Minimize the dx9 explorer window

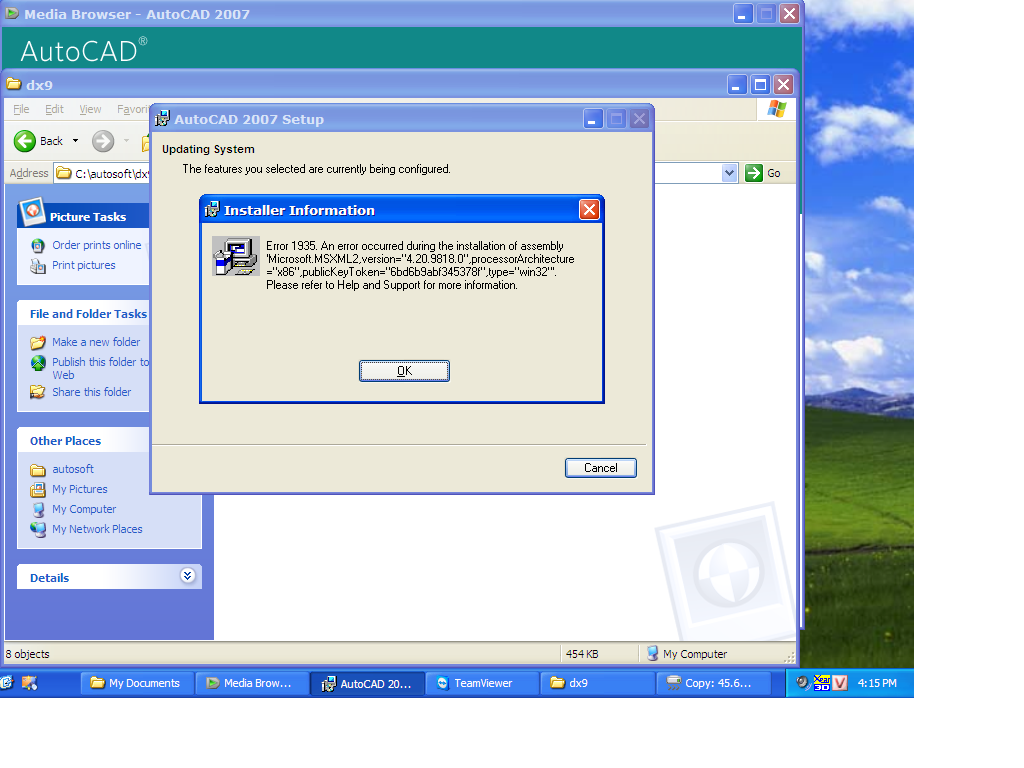pos(737,84)
